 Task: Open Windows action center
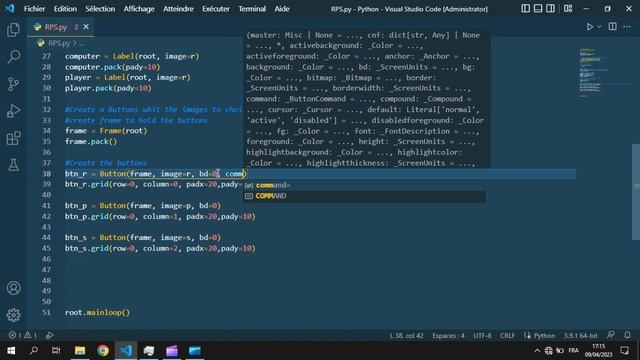coord(624,351)
